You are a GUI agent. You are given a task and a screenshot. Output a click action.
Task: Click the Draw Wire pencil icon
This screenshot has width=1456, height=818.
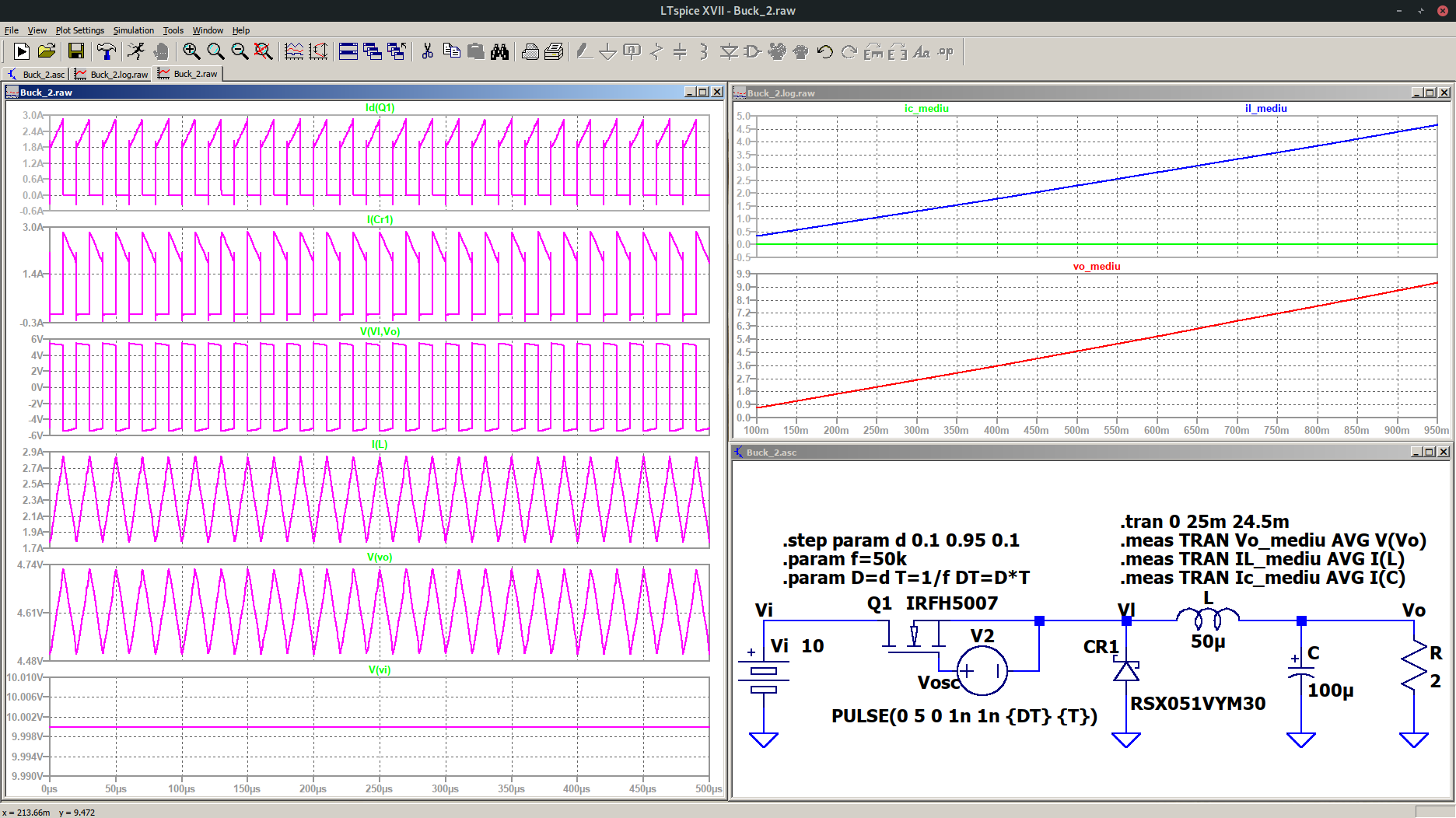(x=584, y=52)
